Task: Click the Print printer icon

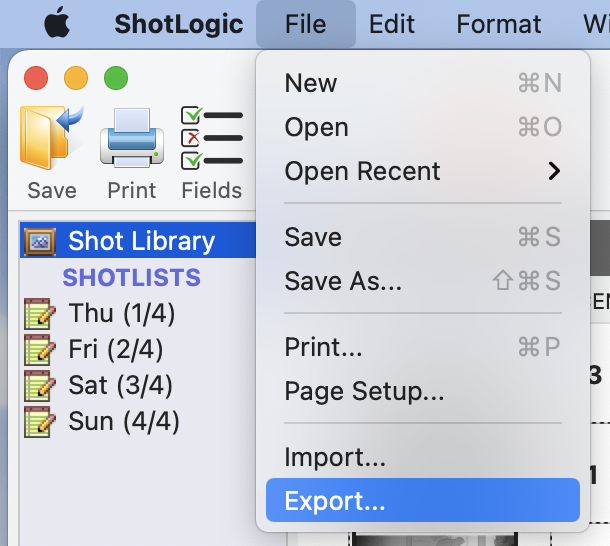Action: 132,138
